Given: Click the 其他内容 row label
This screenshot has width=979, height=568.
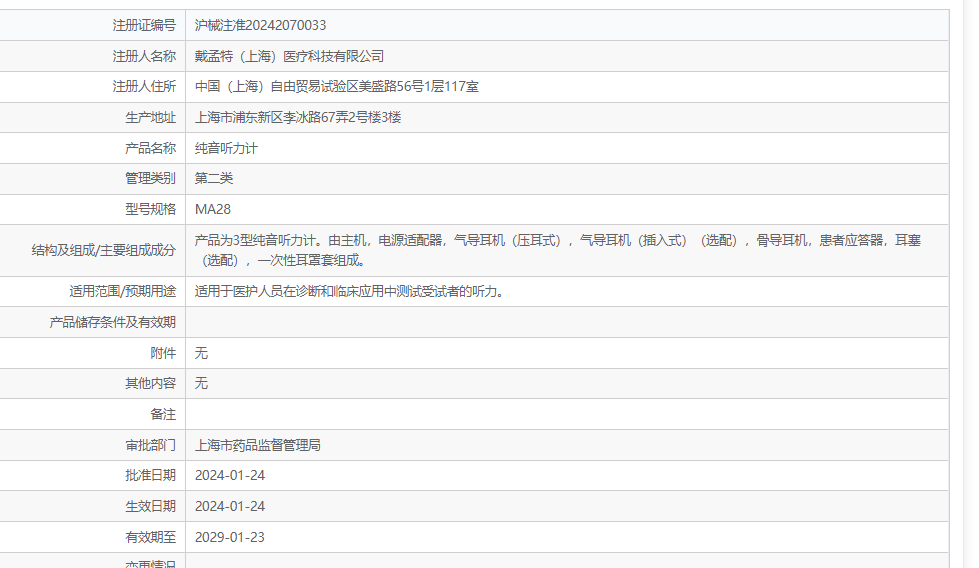Looking at the screenshot, I should pos(150,383).
